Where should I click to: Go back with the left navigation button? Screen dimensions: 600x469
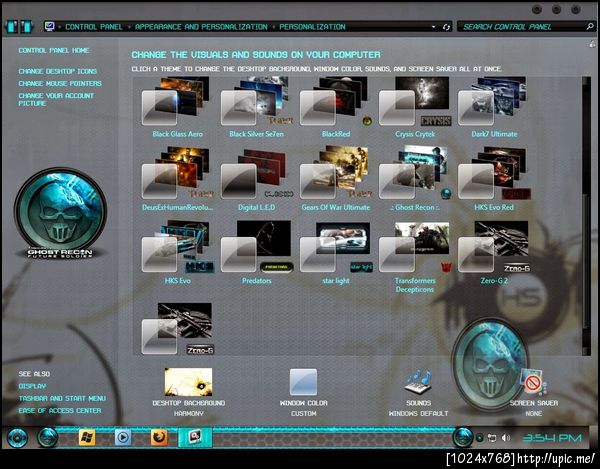pos(11,27)
